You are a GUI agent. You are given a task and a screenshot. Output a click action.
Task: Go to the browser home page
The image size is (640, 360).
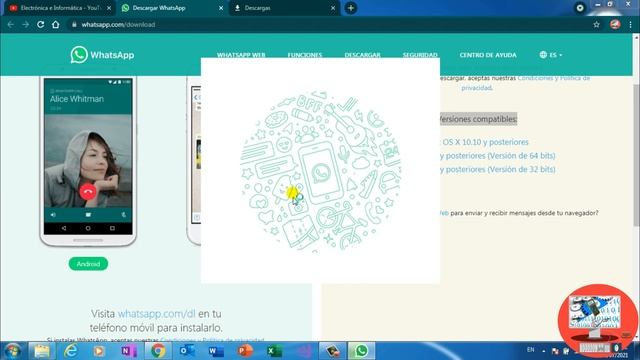(56, 24)
